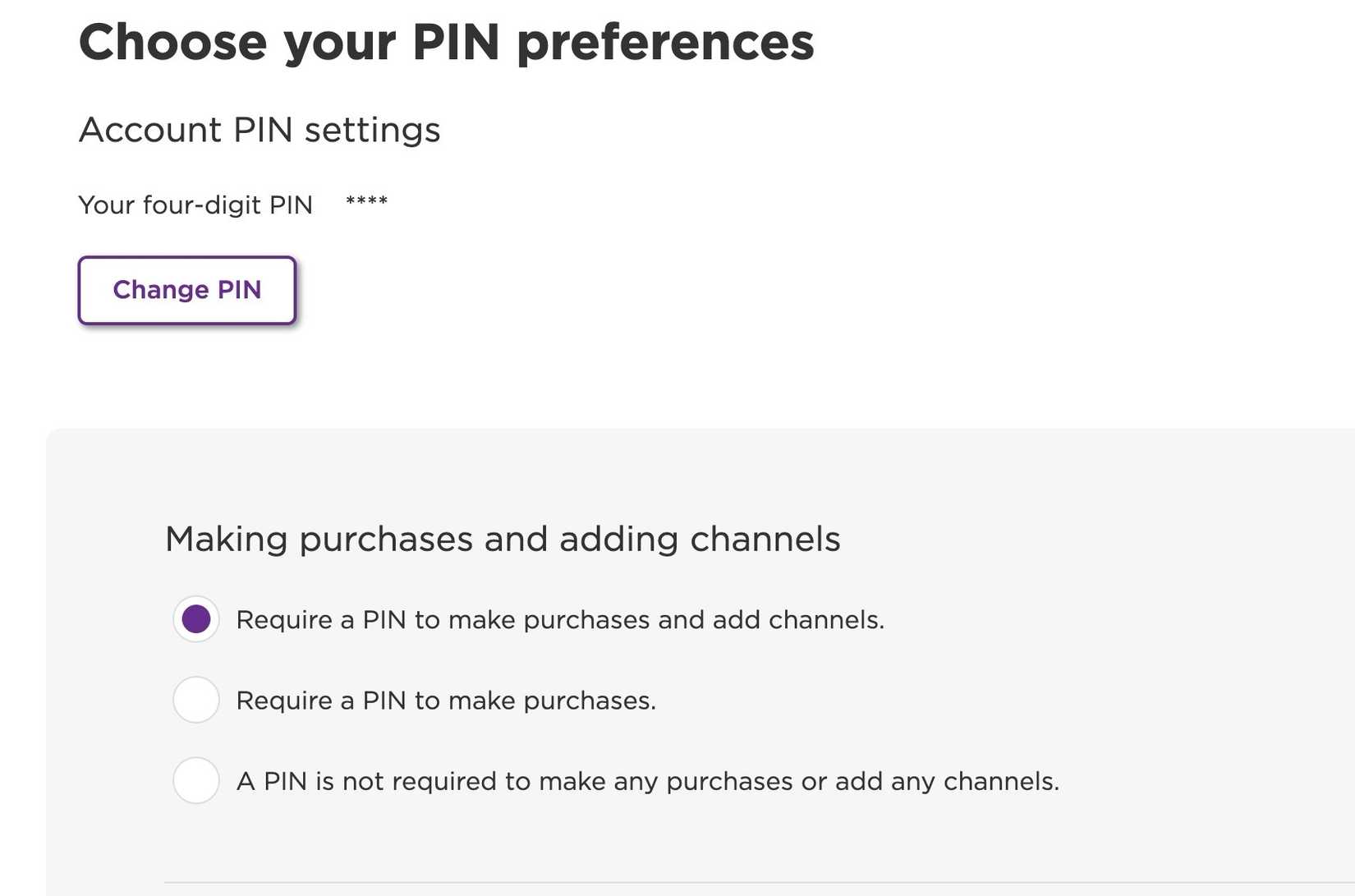The image size is (1355, 896).
Task: Click the "Account PIN settings" subheading
Action: tap(259, 130)
